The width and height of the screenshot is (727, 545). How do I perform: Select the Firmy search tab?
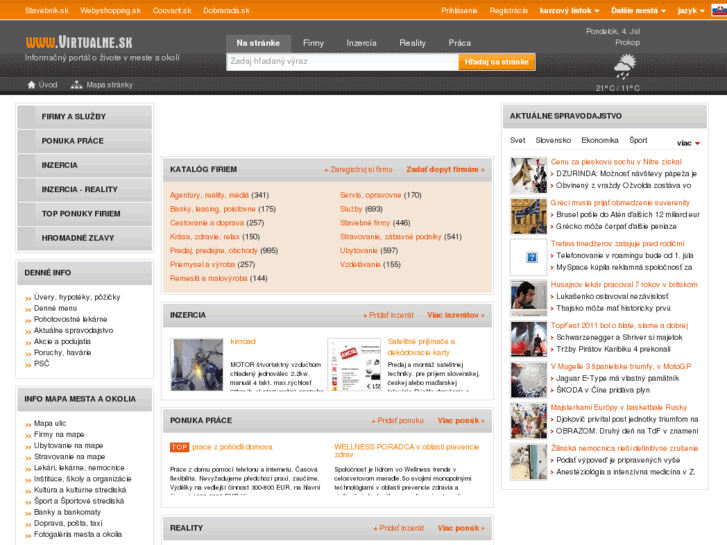pos(313,43)
